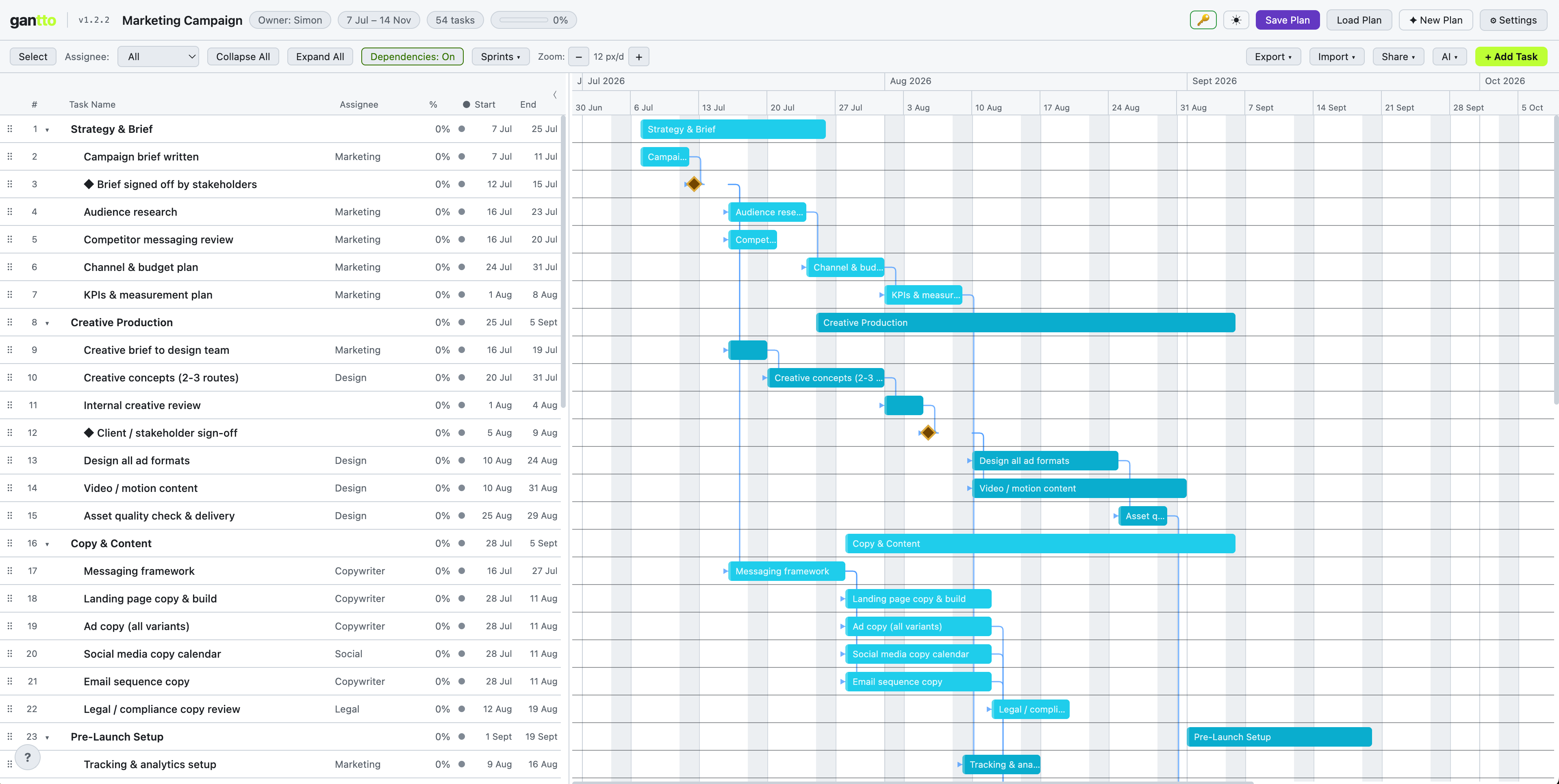The height and width of the screenshot is (784, 1559).
Task: Click drag handle of Creative Production row
Action: 10,323
